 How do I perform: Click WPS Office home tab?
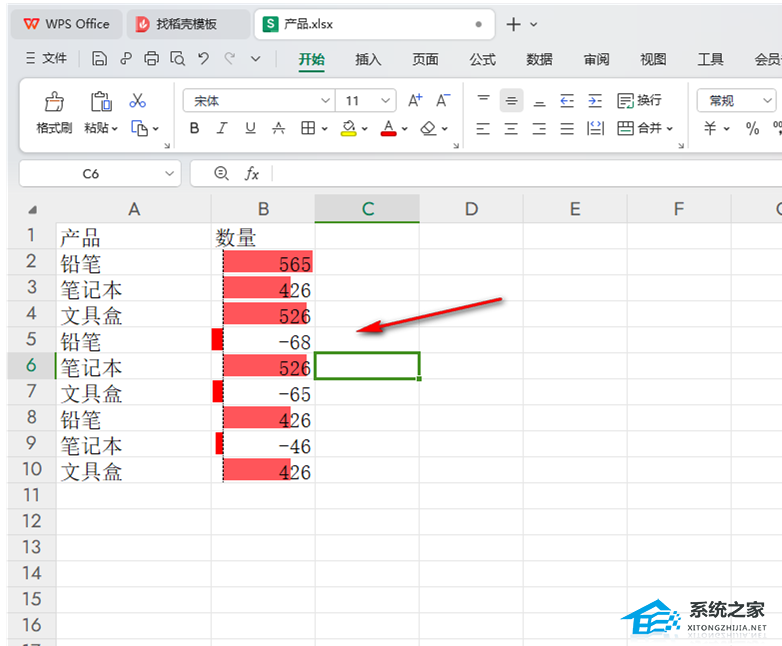pyautogui.click(x=67, y=24)
